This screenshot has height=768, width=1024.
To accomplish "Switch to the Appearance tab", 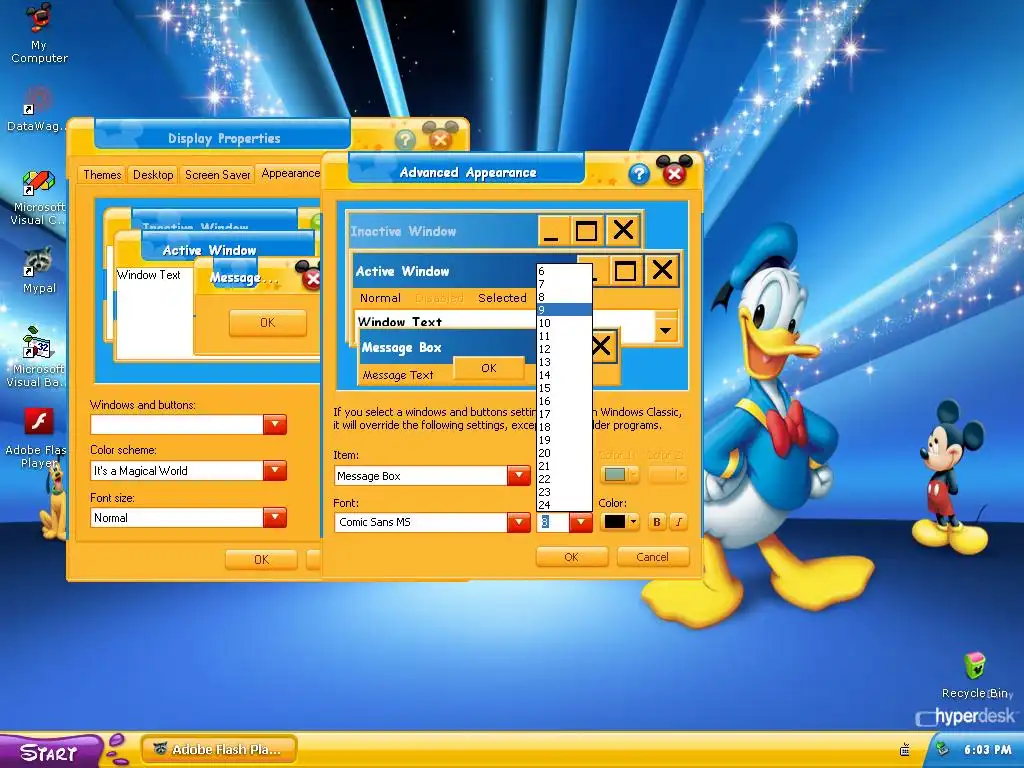I will [290, 173].
